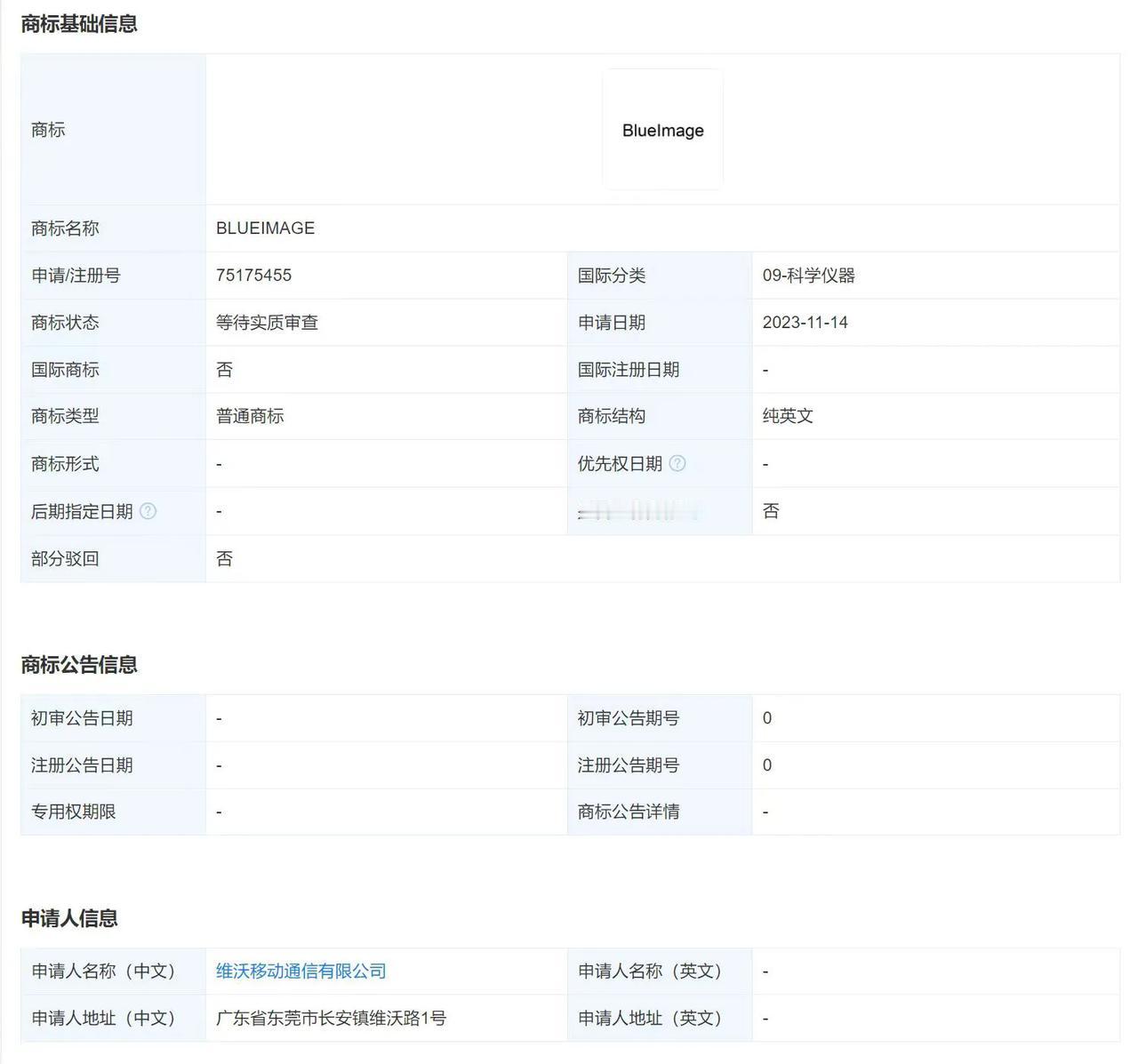Click the 国际分类 label cell
Image resolution: width=1138 pixels, height=1064 pixels.
660,276
